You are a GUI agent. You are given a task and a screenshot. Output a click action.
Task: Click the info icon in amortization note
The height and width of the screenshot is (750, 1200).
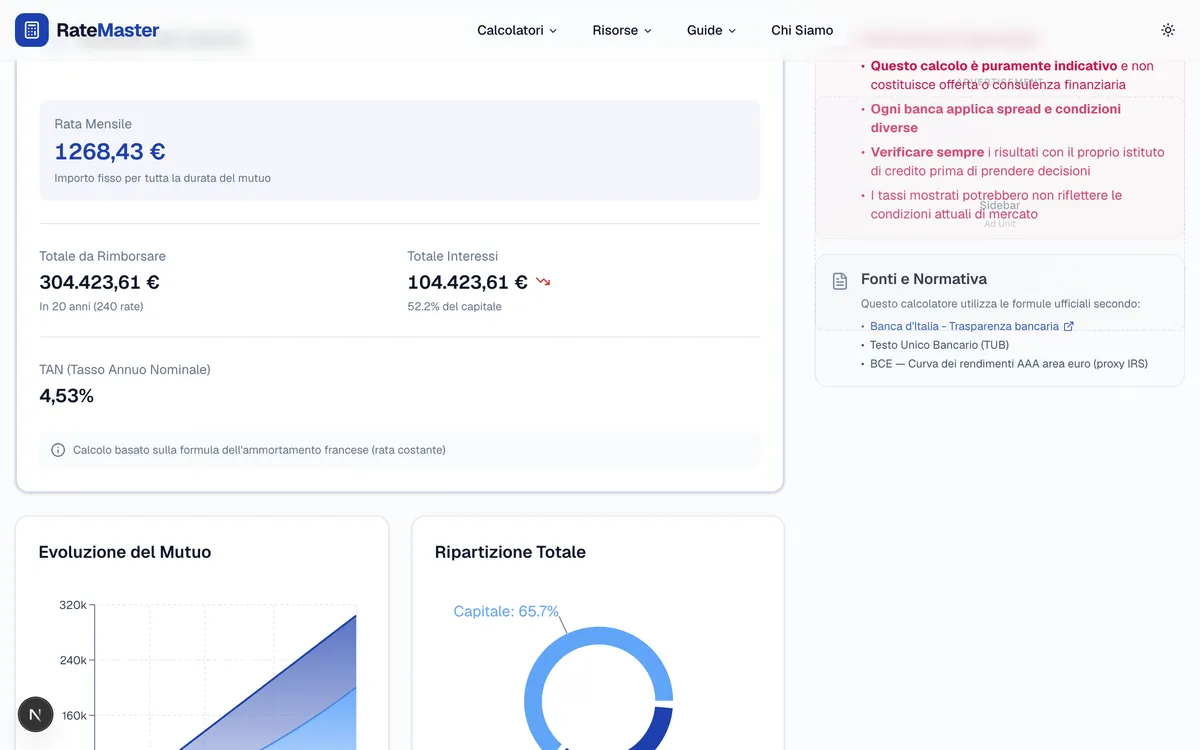(x=58, y=450)
